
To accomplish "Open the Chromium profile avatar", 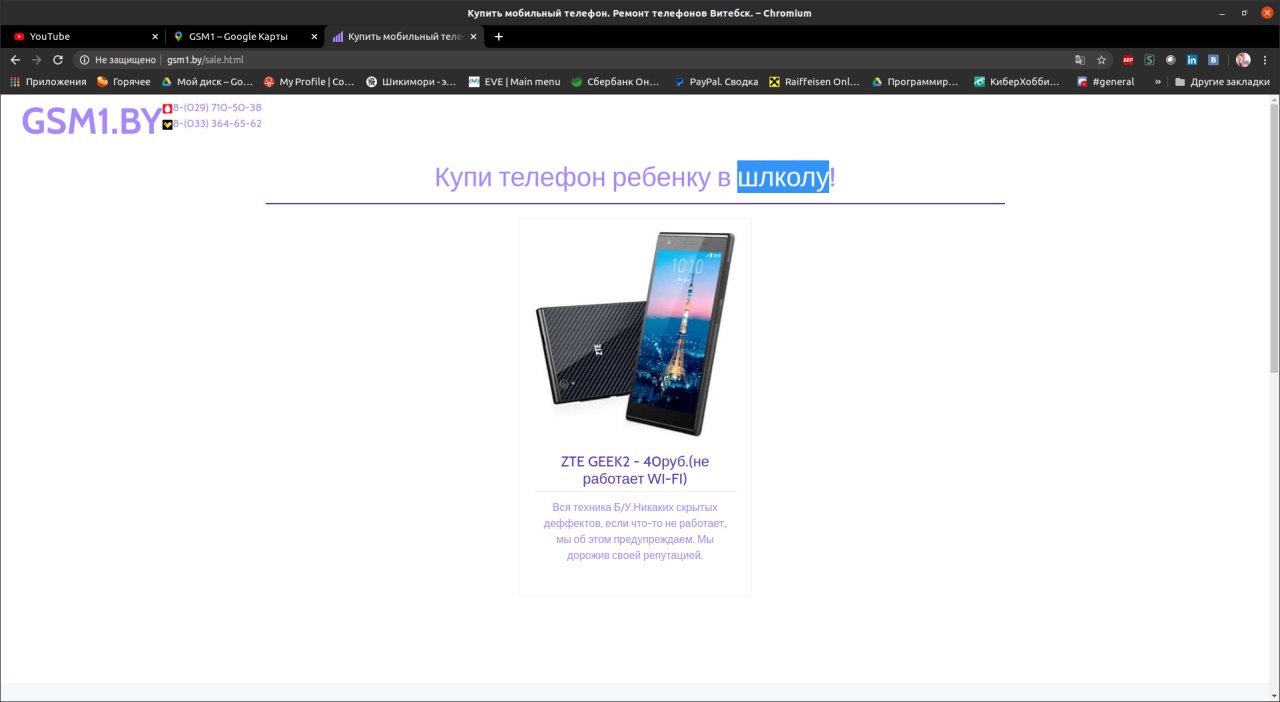I will click(x=1243, y=60).
